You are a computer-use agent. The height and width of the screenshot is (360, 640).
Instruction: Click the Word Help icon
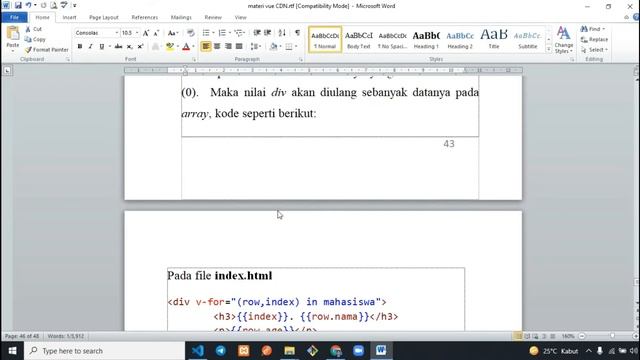tap(636, 17)
